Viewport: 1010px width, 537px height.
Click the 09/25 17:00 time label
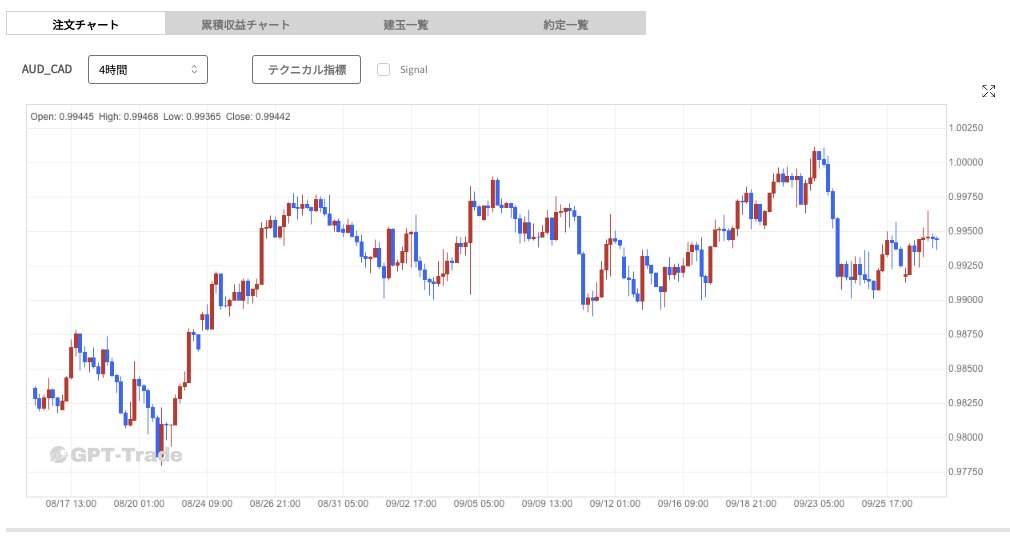[x=887, y=504]
